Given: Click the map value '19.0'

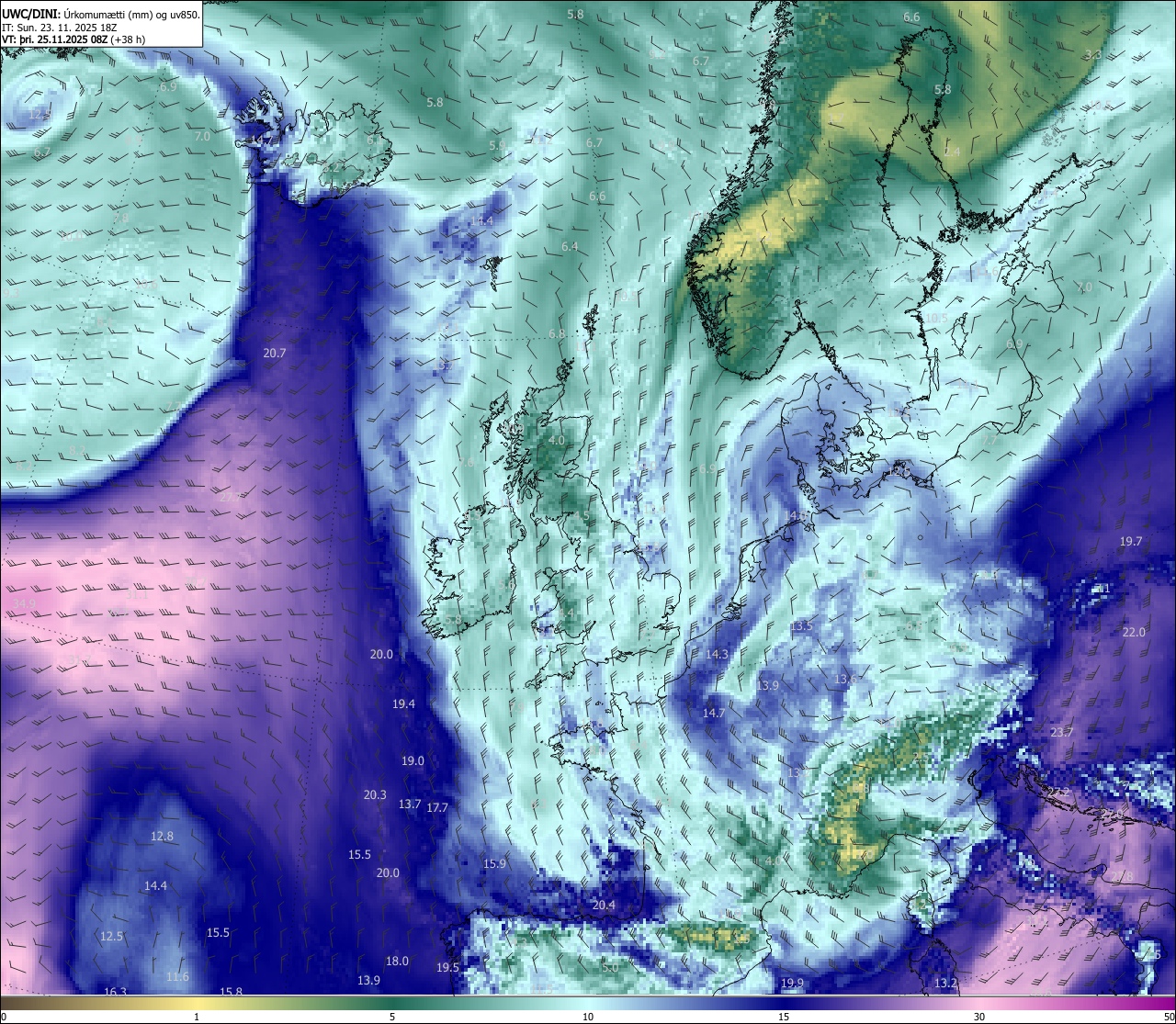Looking at the screenshot, I should coord(413,760).
